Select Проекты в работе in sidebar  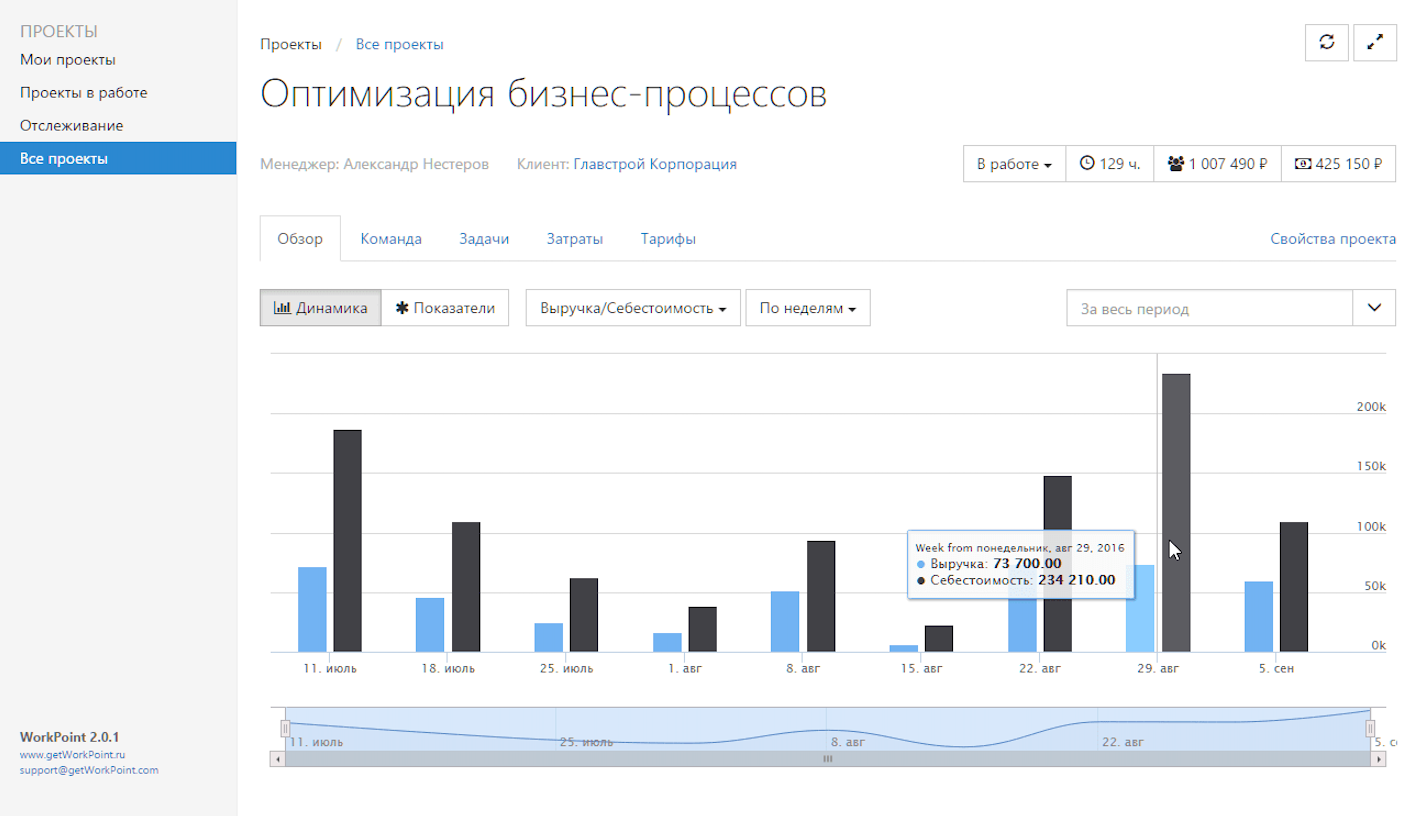pyautogui.click(x=84, y=93)
